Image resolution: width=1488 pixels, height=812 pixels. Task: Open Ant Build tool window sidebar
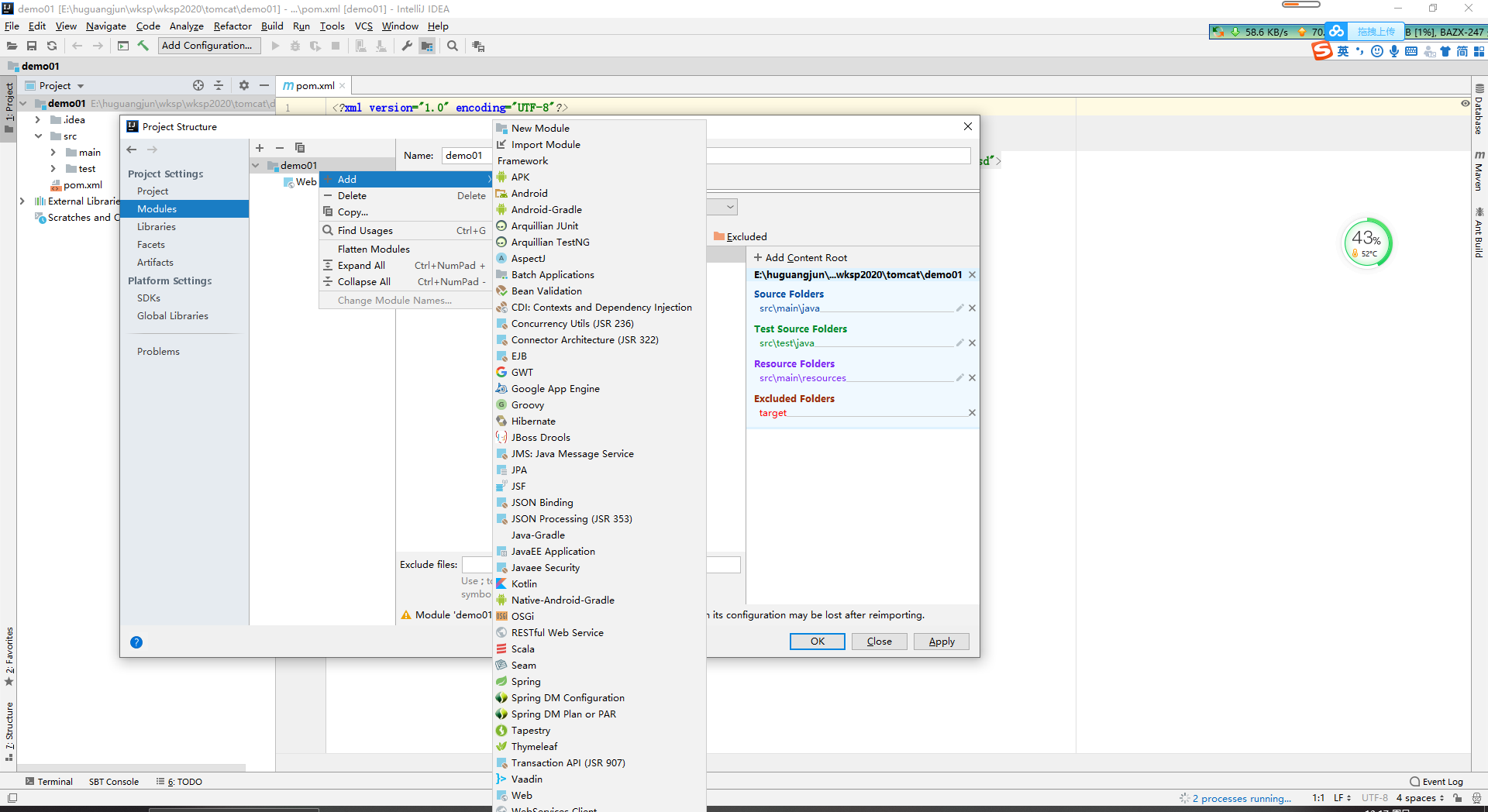pos(1479,232)
